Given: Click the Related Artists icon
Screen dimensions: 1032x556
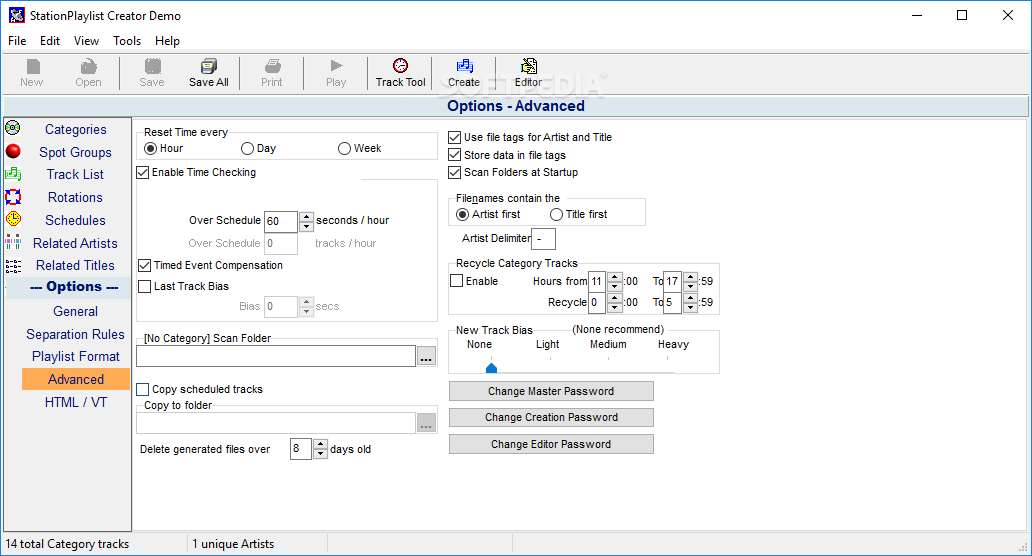Looking at the screenshot, I should (x=13, y=242).
